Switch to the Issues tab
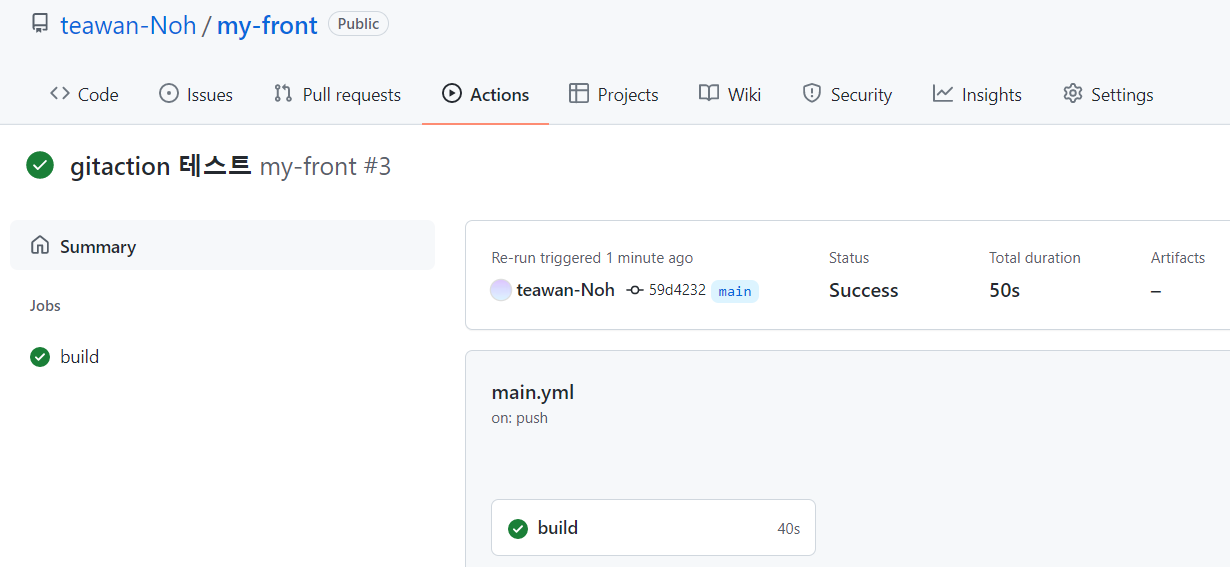 tap(196, 94)
